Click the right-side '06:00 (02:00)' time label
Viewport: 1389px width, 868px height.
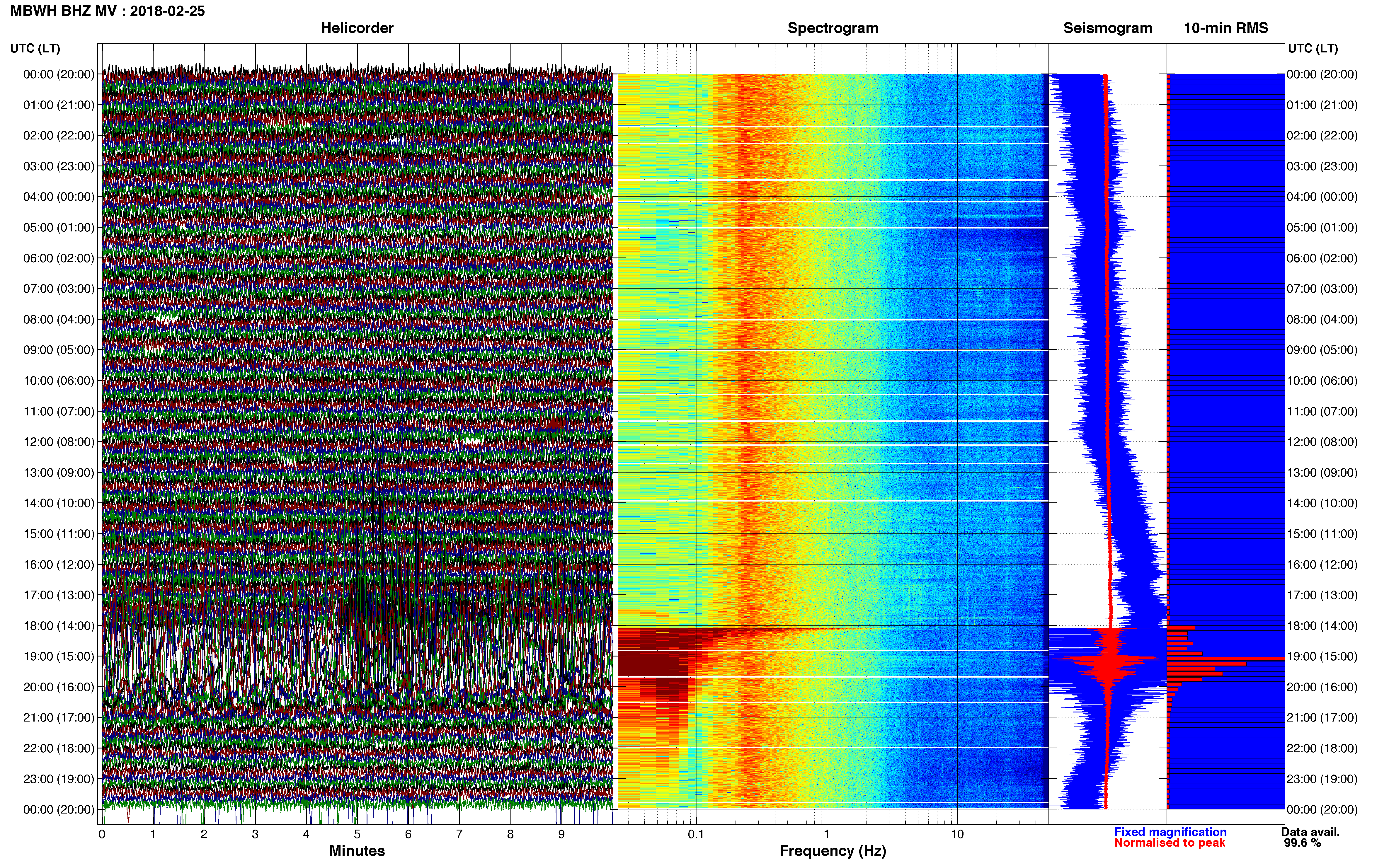tap(1322, 258)
